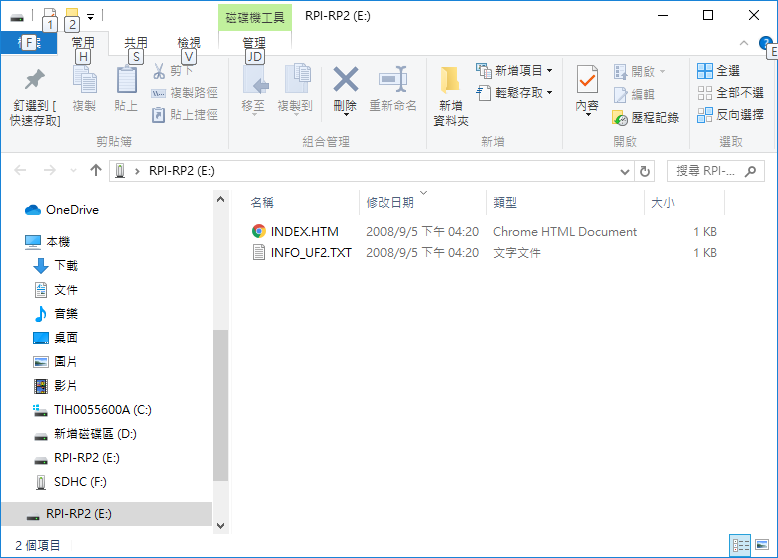778x558 pixels.
Task: Click Paste shortcut (貼上捷徑)
Action: coord(185,115)
